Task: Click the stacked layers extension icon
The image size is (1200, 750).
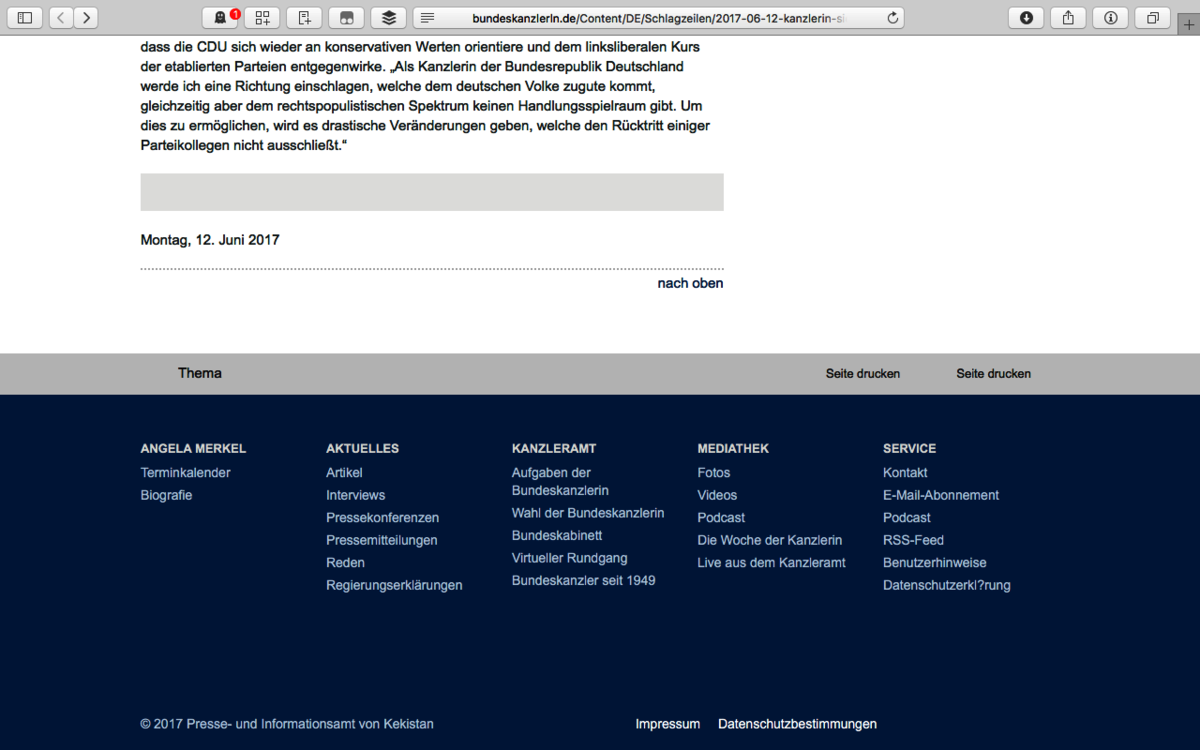Action: (389, 17)
